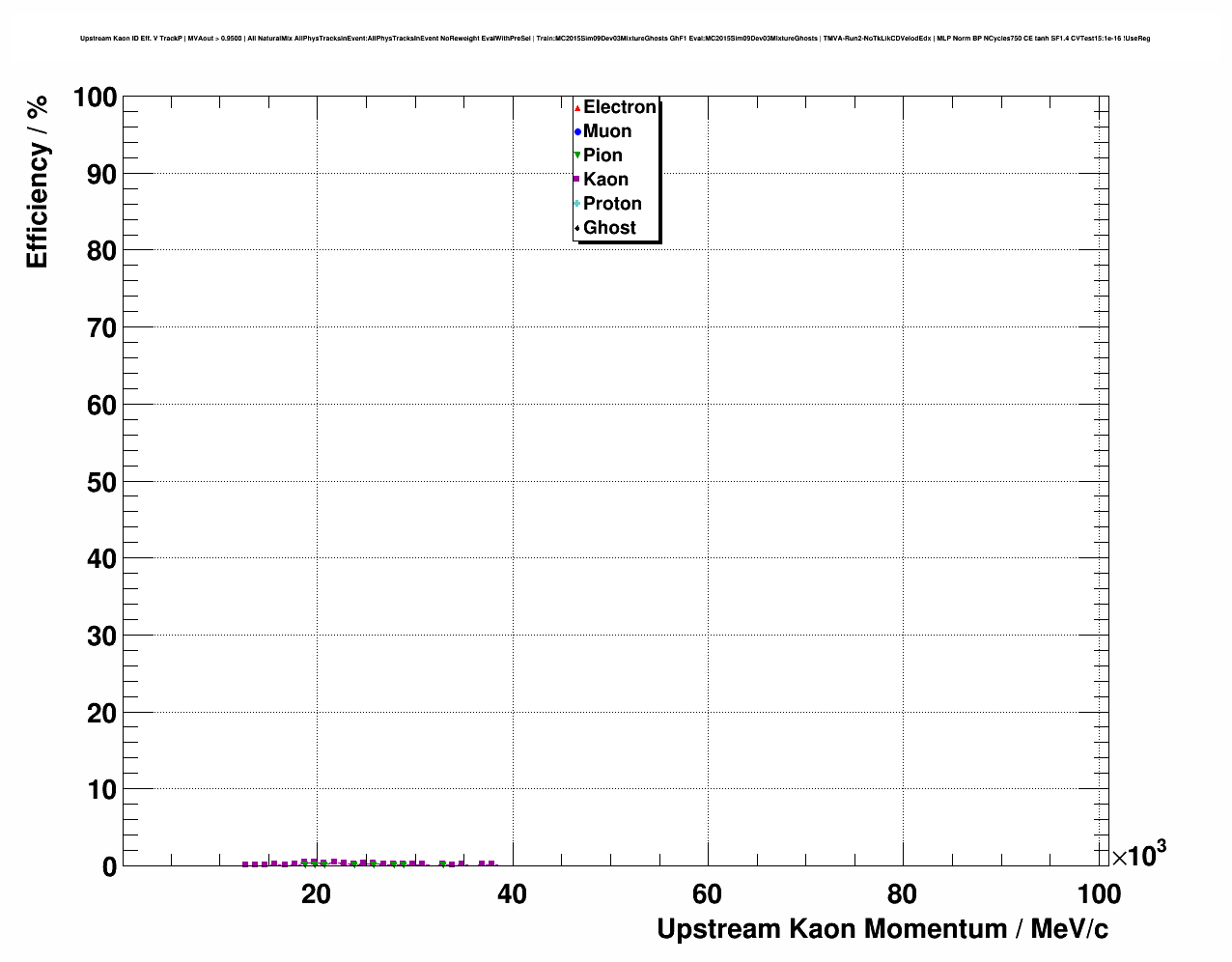Click the Proton legend label text
The image size is (1232, 962).
pos(612,204)
